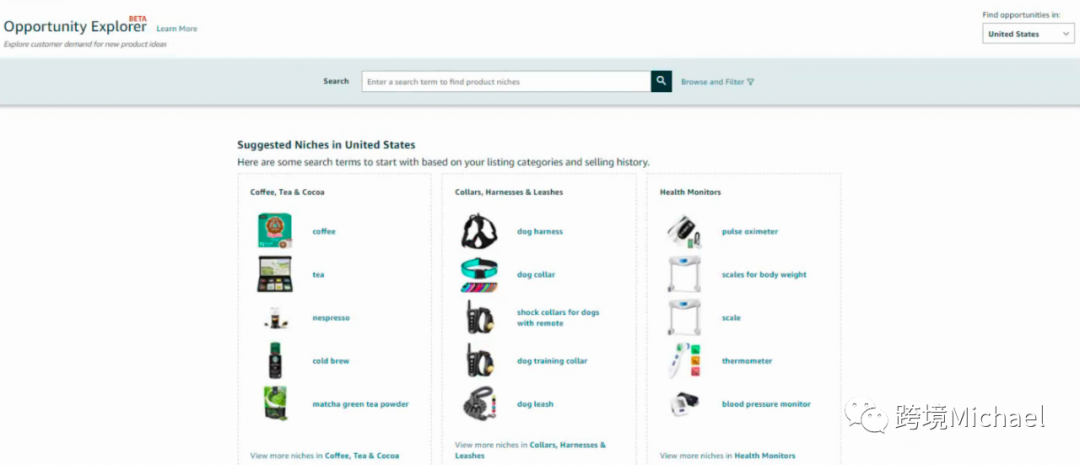Open the United States marketplace dropdown

click(1028, 34)
